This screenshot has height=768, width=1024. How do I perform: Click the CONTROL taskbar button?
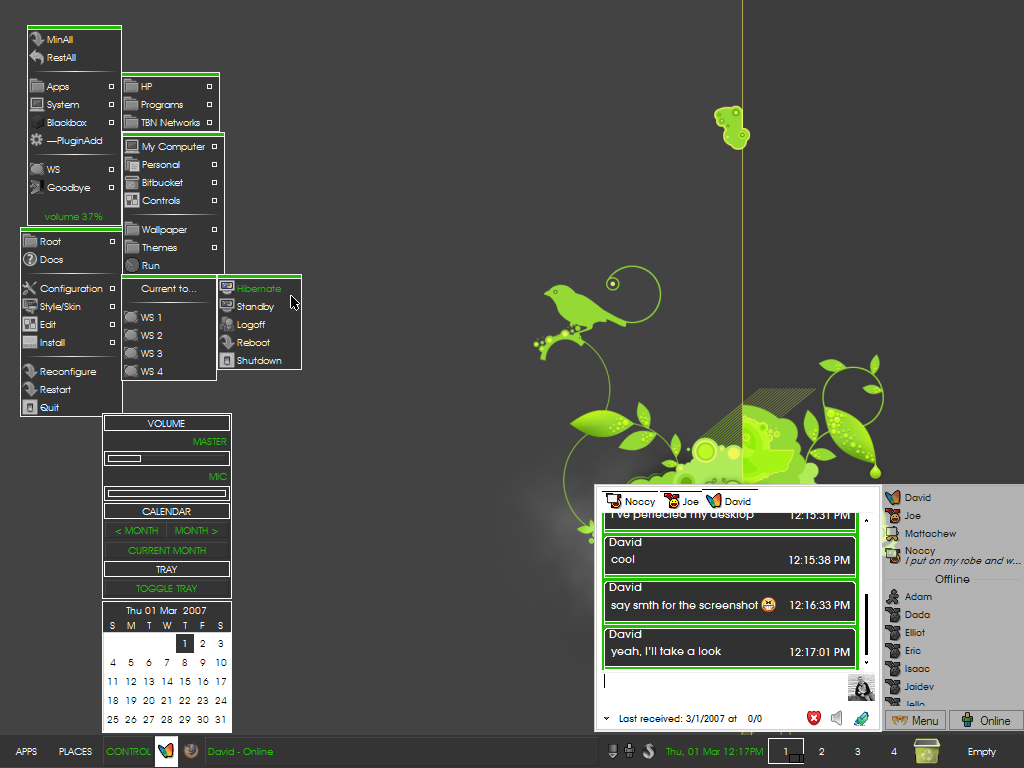point(128,751)
